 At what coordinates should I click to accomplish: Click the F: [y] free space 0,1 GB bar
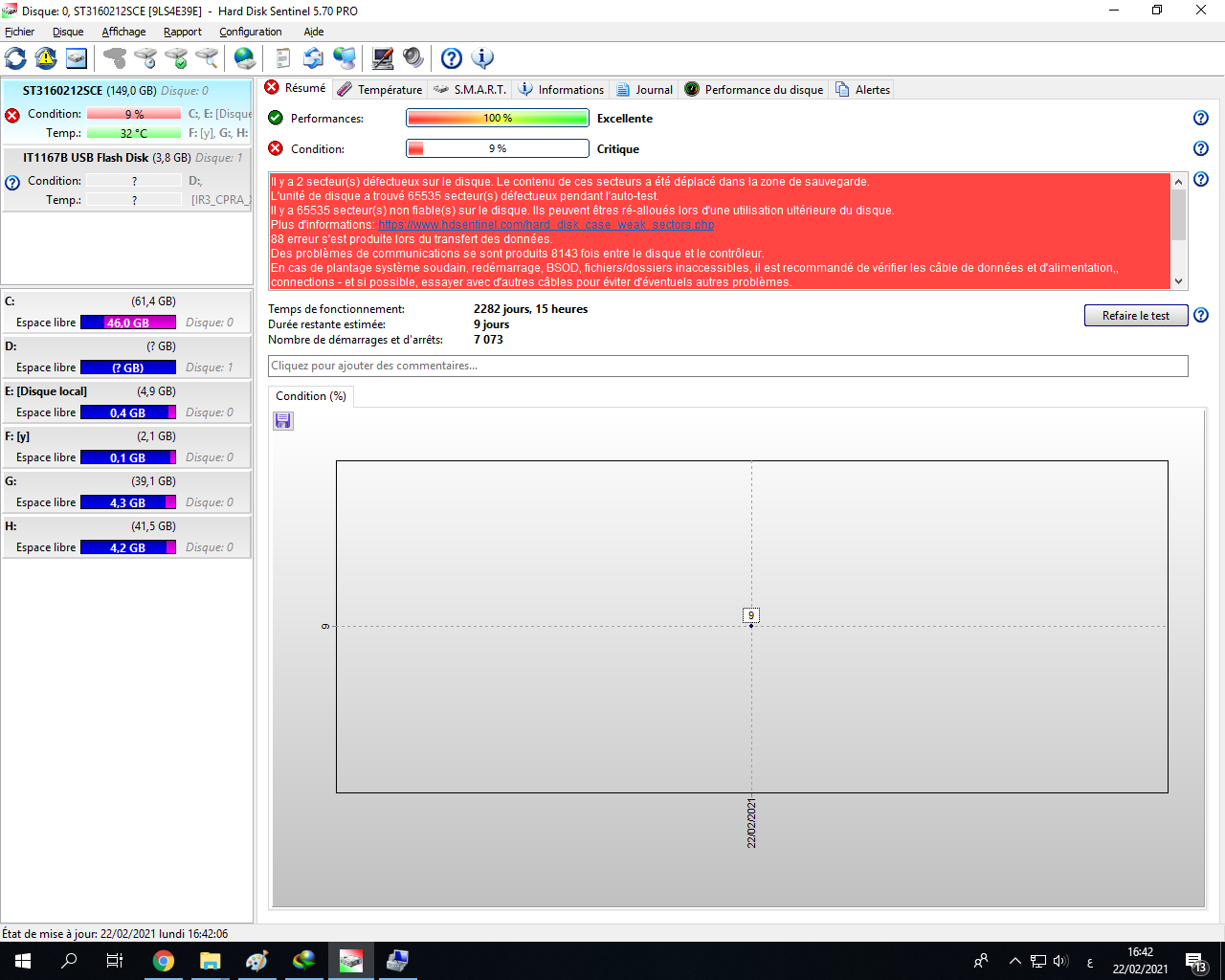click(x=128, y=457)
